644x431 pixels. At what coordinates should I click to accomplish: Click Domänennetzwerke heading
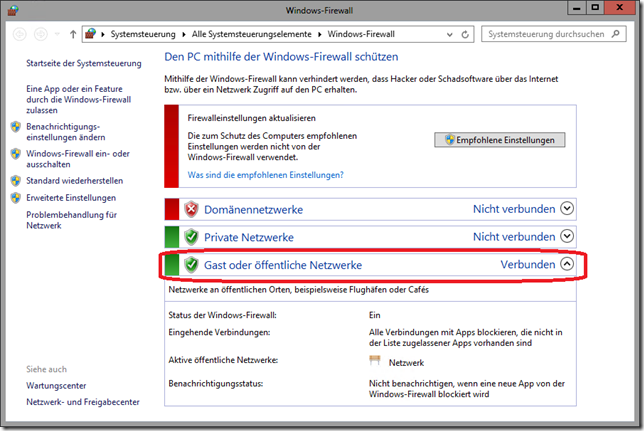(253, 210)
